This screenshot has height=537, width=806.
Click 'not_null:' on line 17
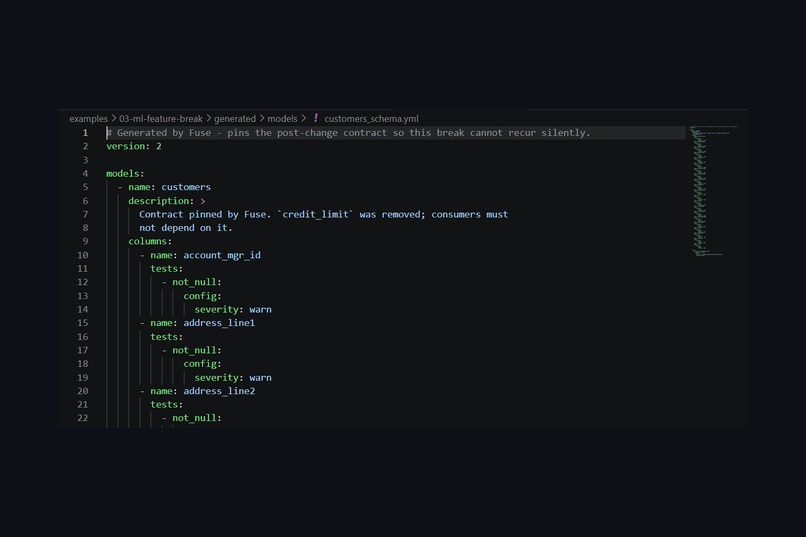pos(196,350)
